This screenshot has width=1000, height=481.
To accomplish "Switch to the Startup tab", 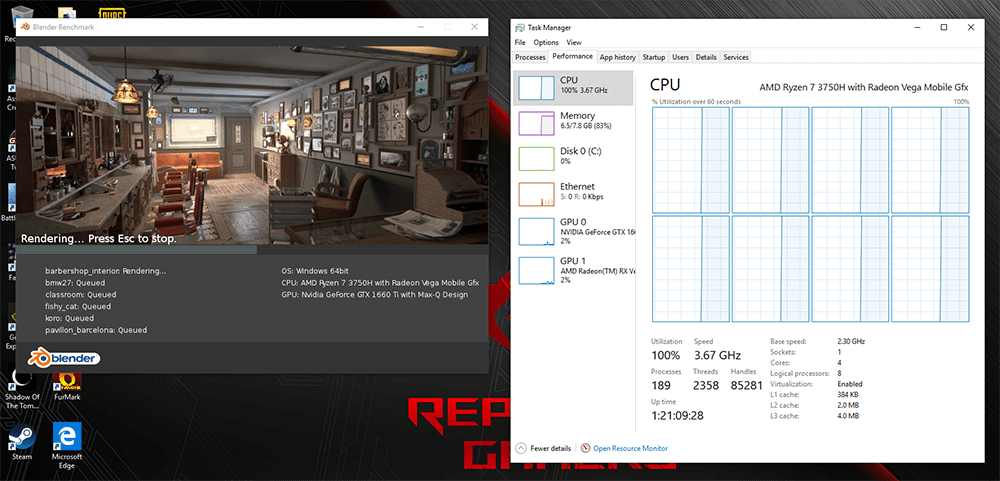I will point(654,57).
